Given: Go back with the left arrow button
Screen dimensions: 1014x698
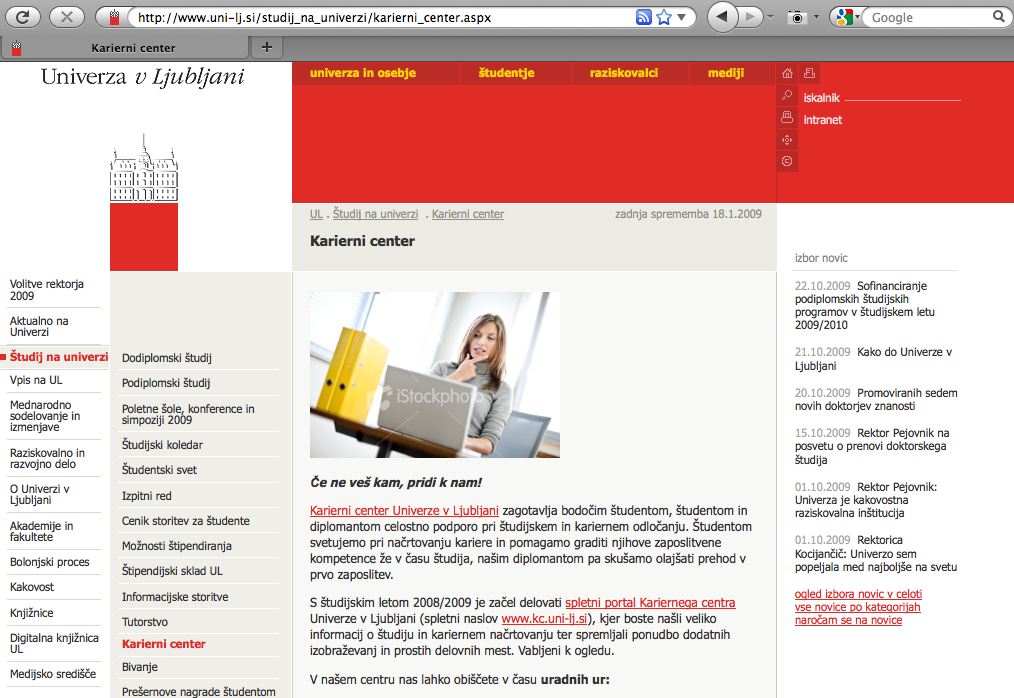Looking at the screenshot, I should pyautogui.click(x=722, y=17).
